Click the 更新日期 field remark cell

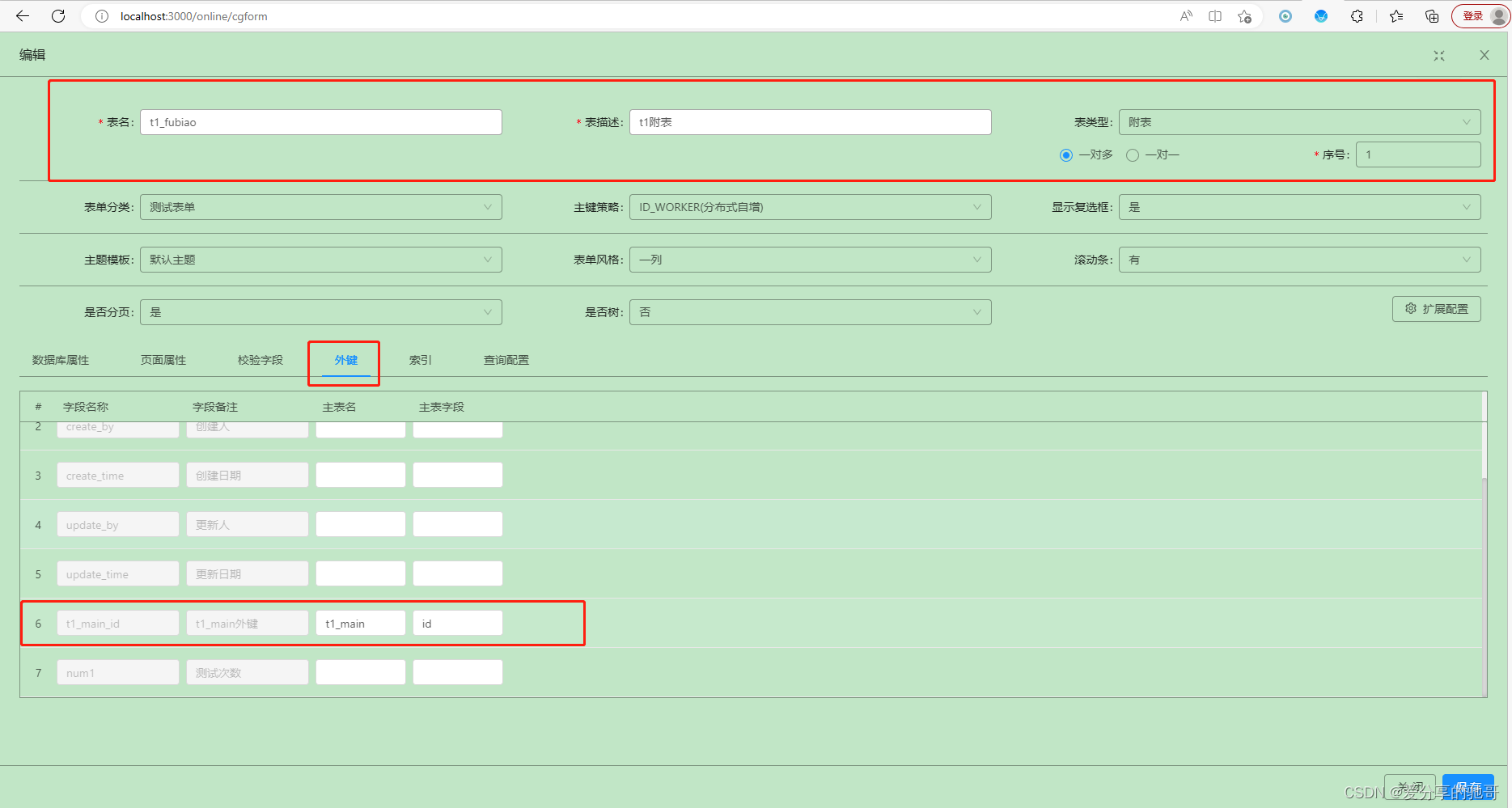(x=248, y=574)
